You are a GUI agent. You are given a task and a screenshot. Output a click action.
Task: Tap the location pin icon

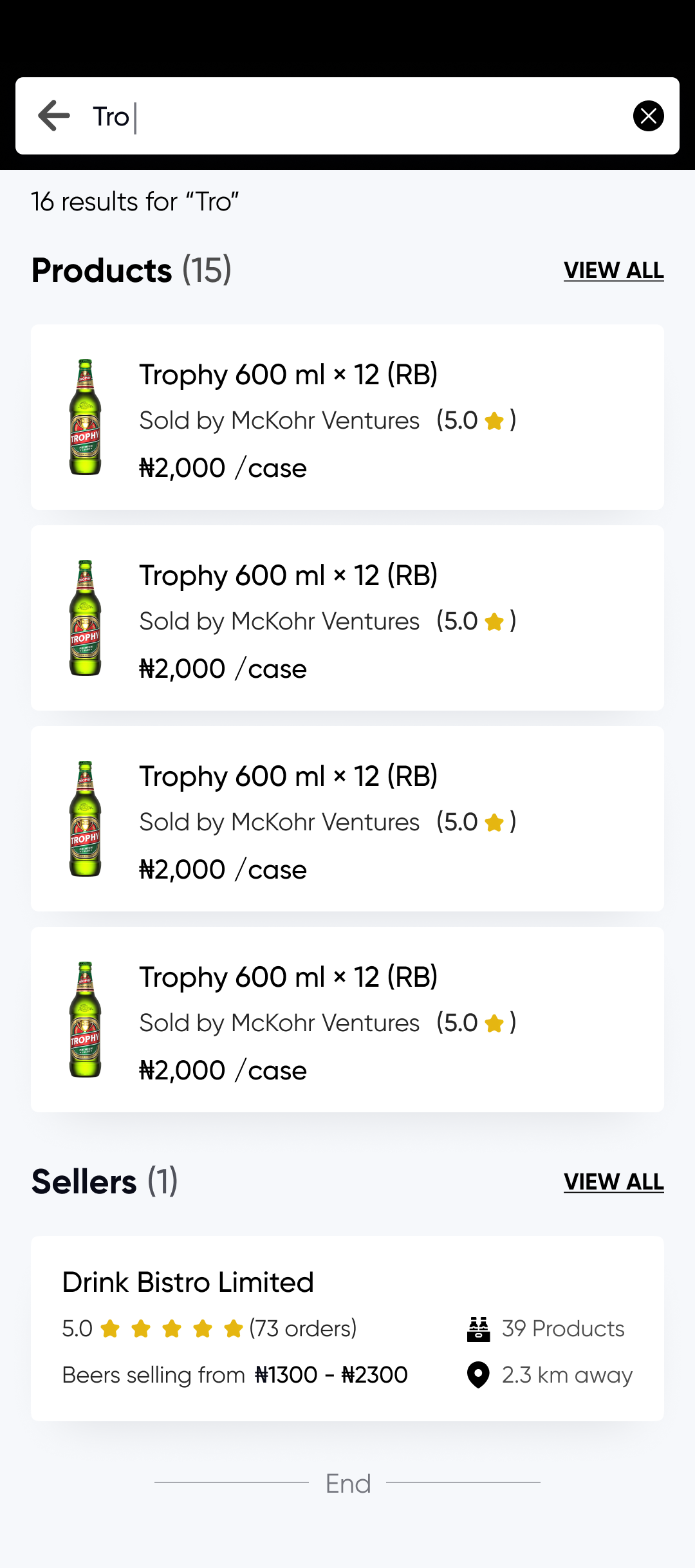[478, 1375]
